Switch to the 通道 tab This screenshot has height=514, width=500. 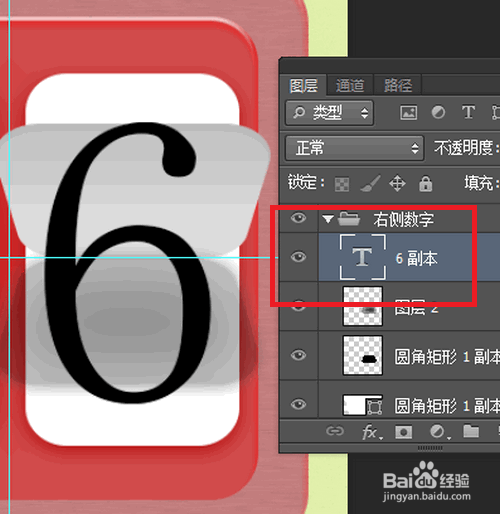tap(350, 85)
